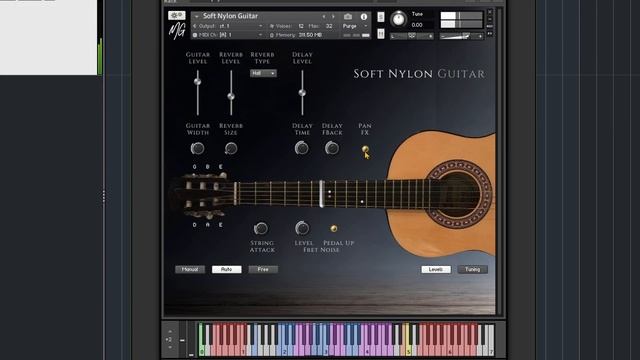Toggle the Solo button in header
This screenshot has width=640, height=360.
(381, 17)
